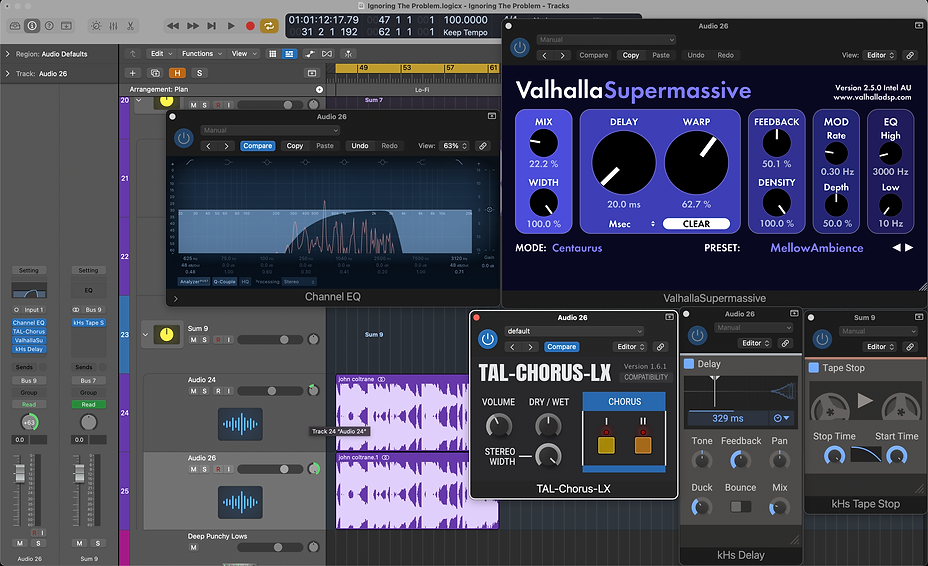Toggle the orange H hide tracks button

coord(177,73)
